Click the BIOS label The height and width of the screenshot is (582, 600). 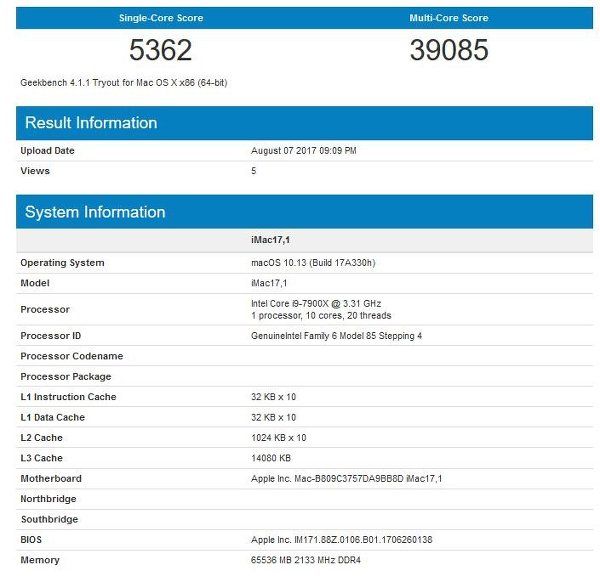(x=31, y=540)
